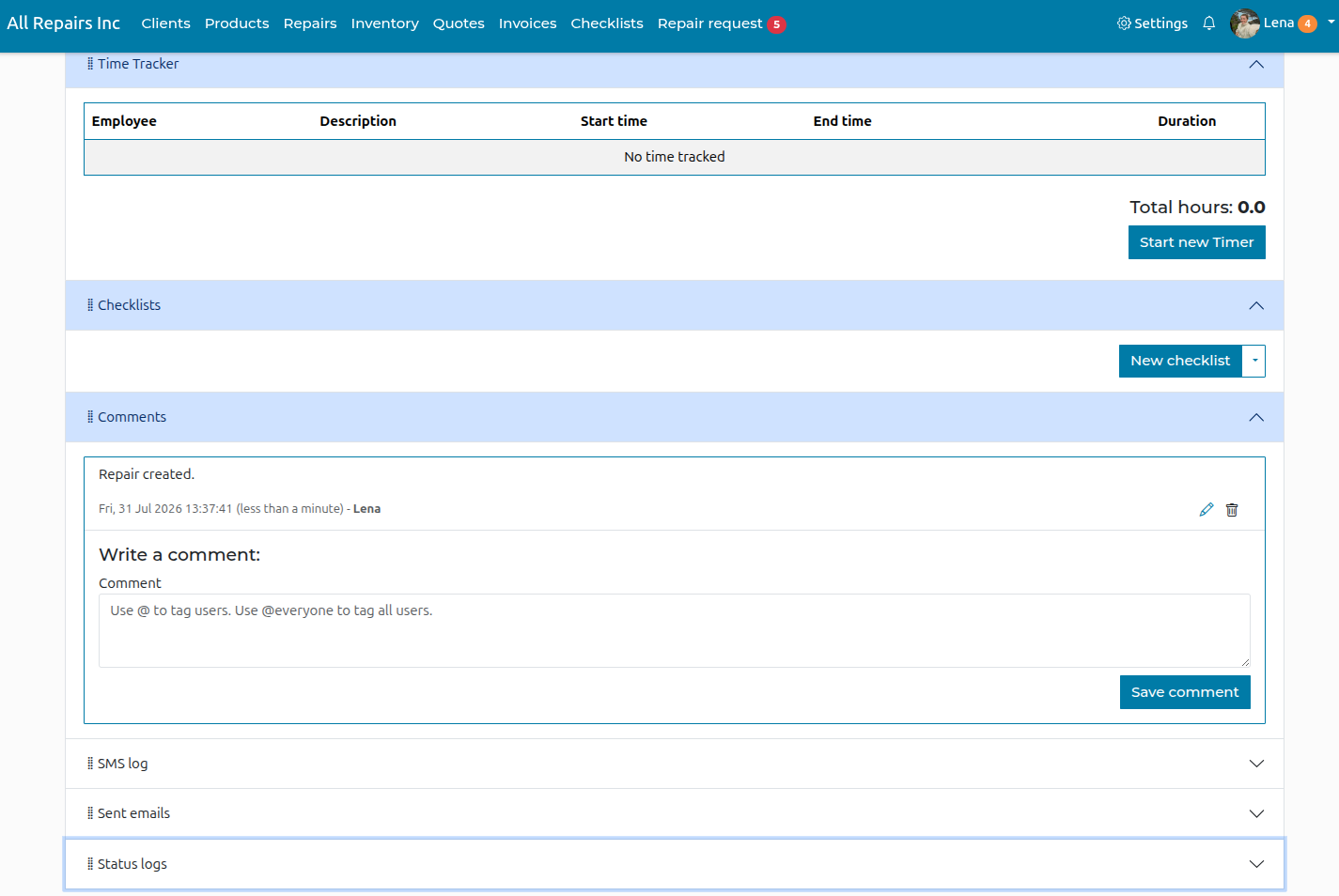Click the Comments section title
1339x896 pixels.
[132, 417]
